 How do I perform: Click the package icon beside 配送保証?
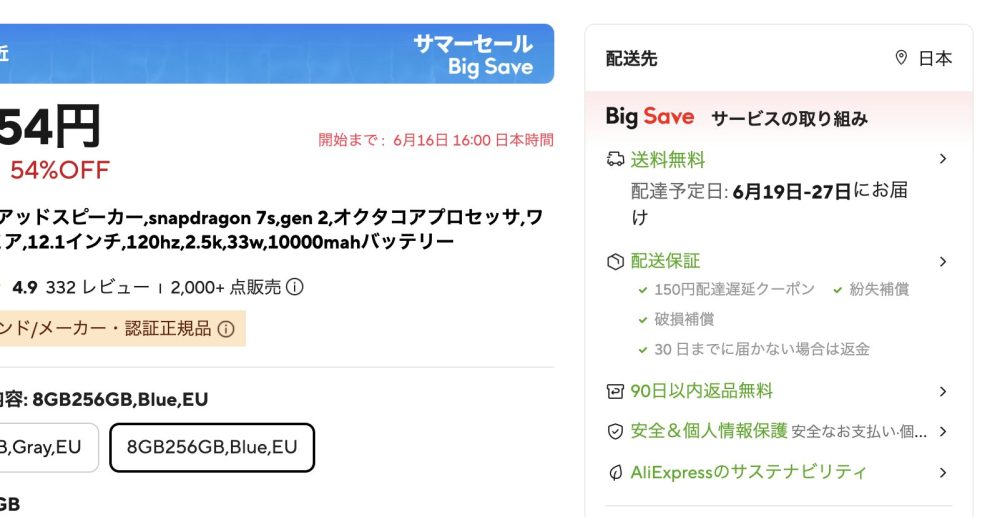click(615, 261)
